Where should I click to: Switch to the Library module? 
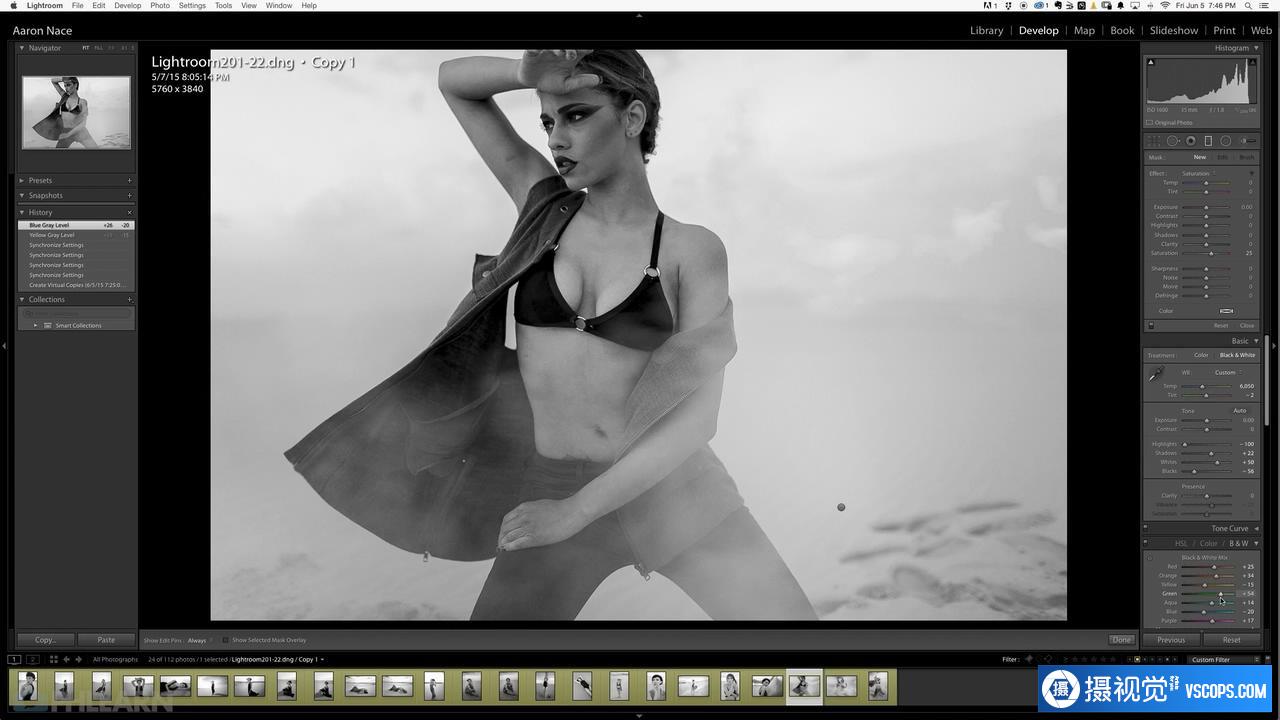(986, 30)
